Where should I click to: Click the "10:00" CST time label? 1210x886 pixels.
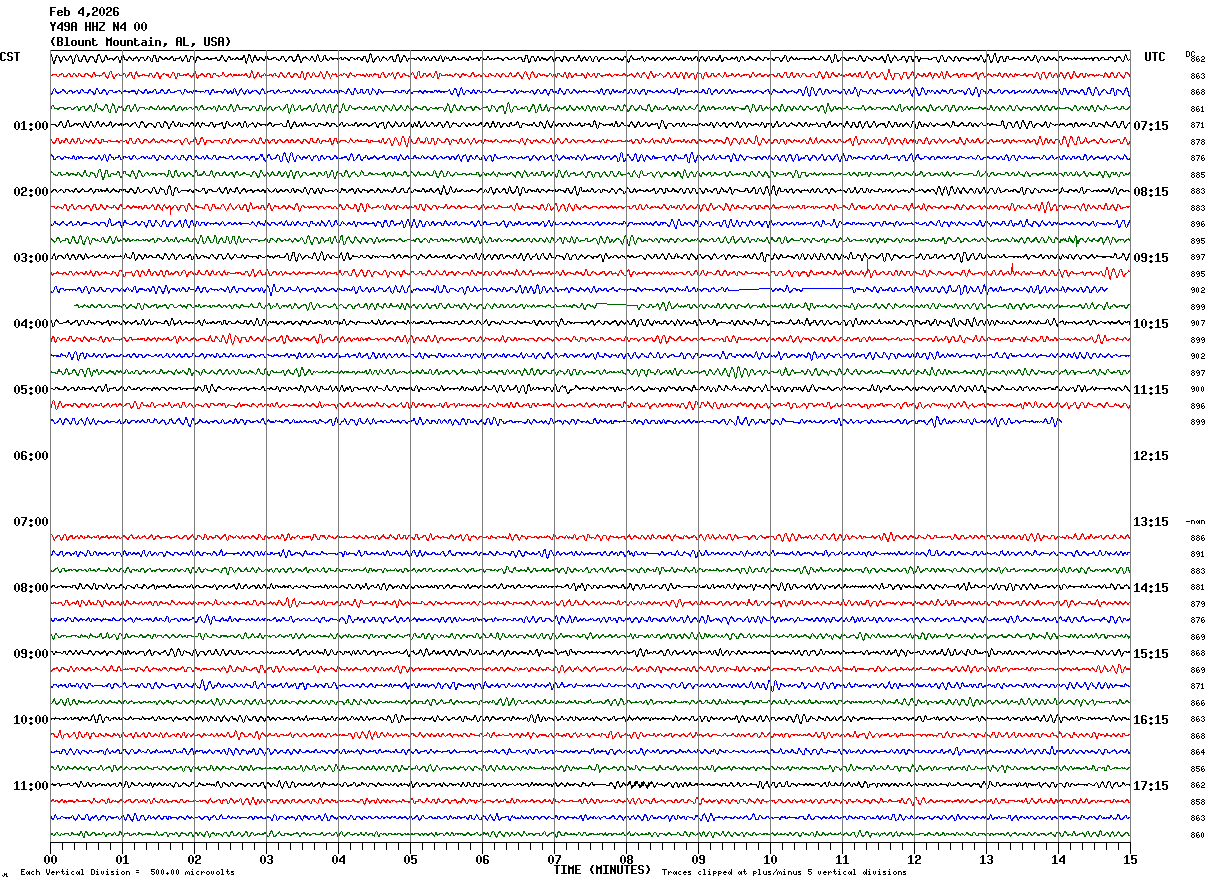pos(31,720)
